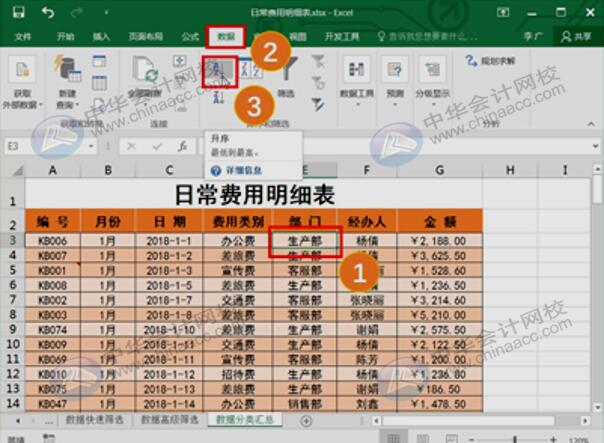Switch to page layout view in status bar
604x443 pixels.
click(x=423, y=438)
